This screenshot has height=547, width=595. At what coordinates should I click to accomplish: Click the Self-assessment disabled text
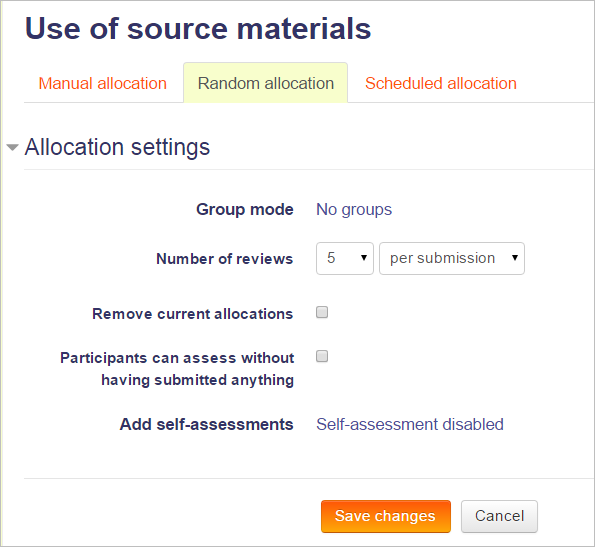[410, 424]
